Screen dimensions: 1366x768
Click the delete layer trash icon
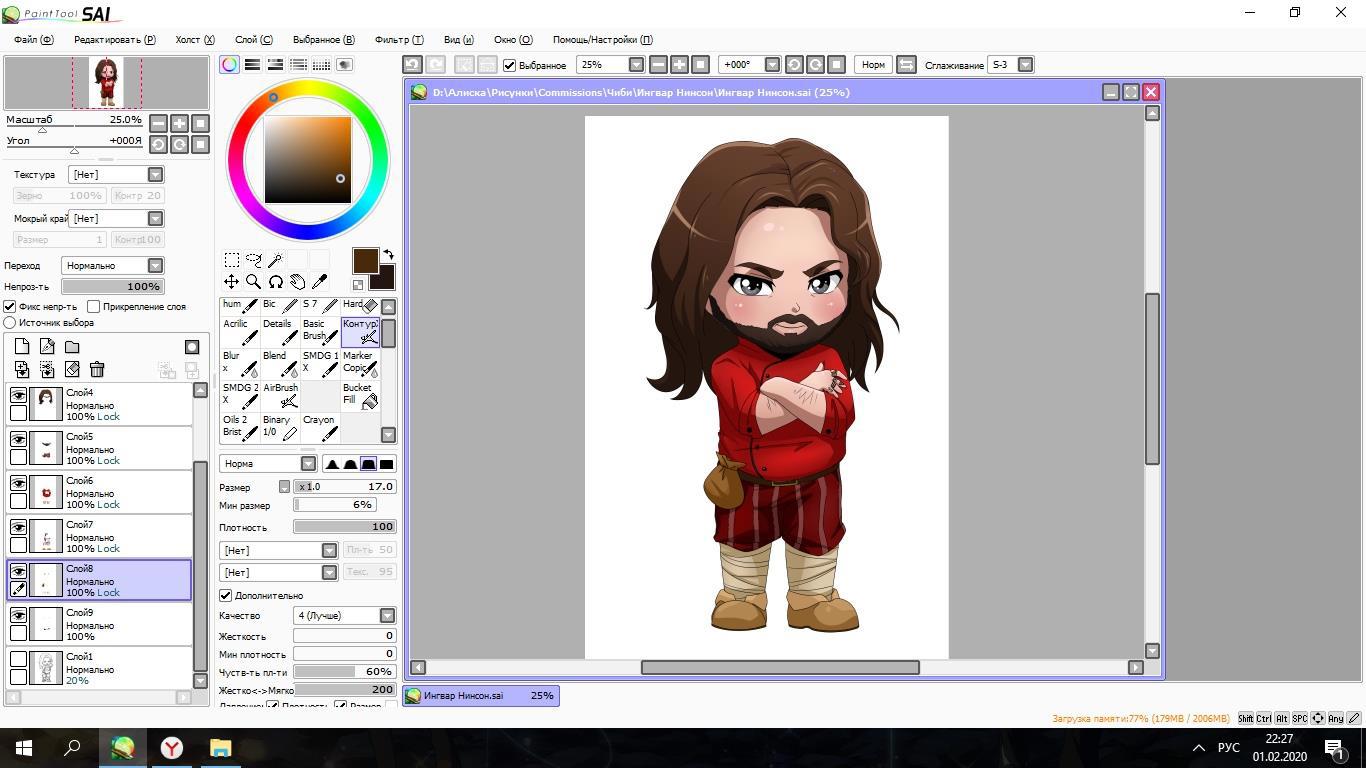[97, 370]
